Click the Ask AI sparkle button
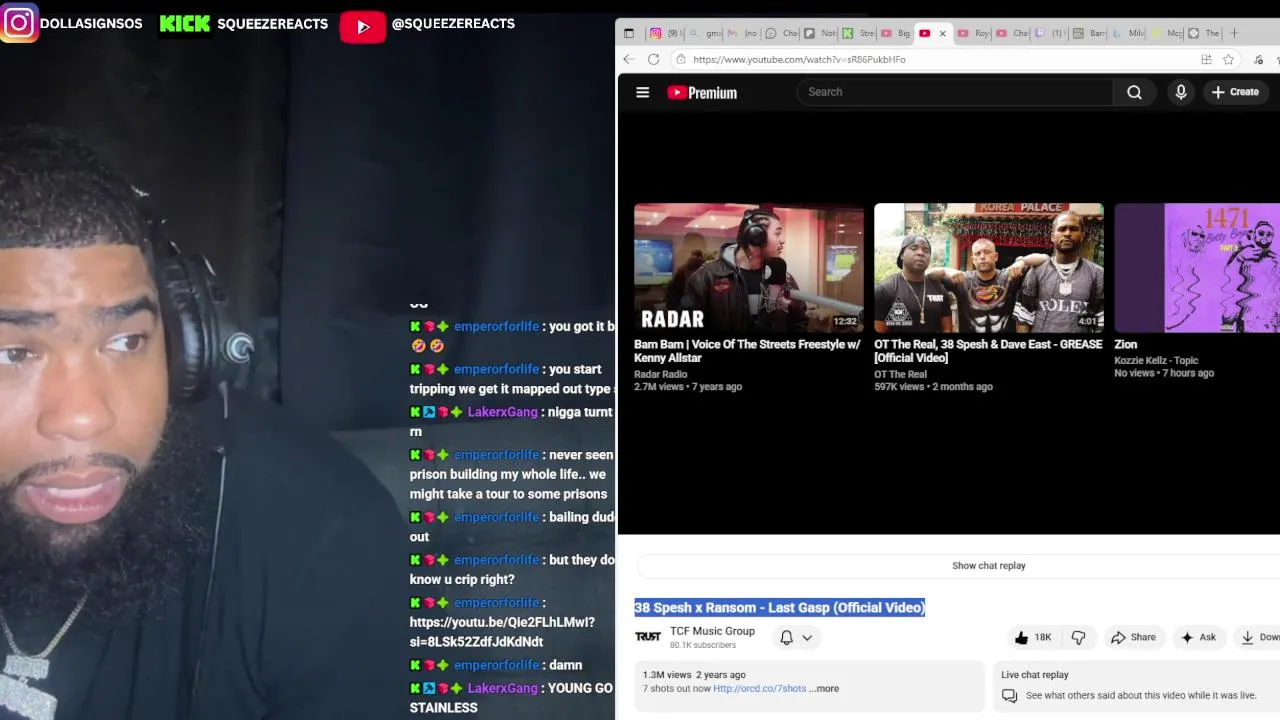This screenshot has height=720, width=1280. coord(1198,637)
